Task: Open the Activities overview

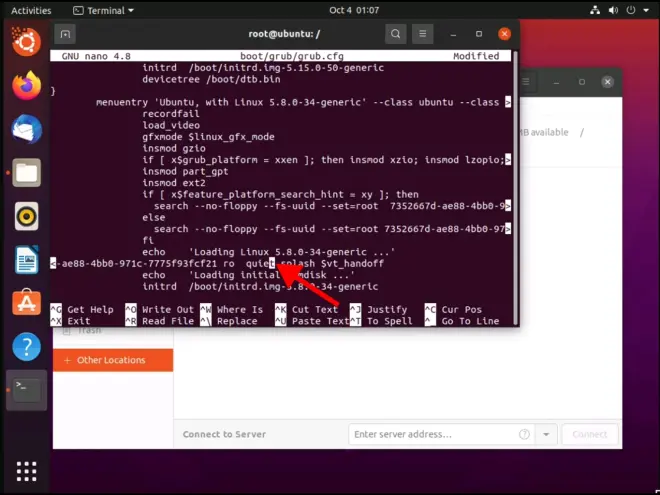Action: click(31, 10)
